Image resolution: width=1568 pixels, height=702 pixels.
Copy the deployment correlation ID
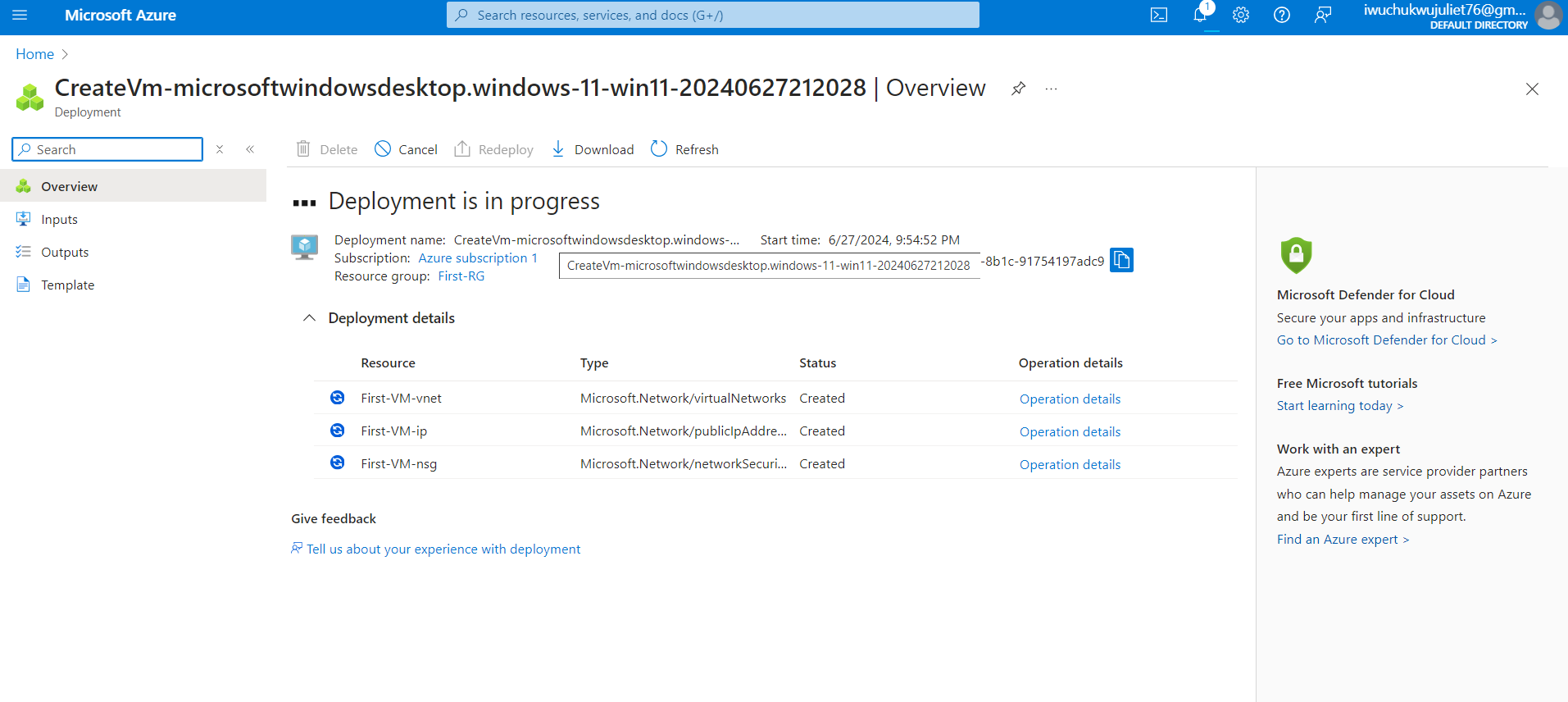coord(1121,260)
